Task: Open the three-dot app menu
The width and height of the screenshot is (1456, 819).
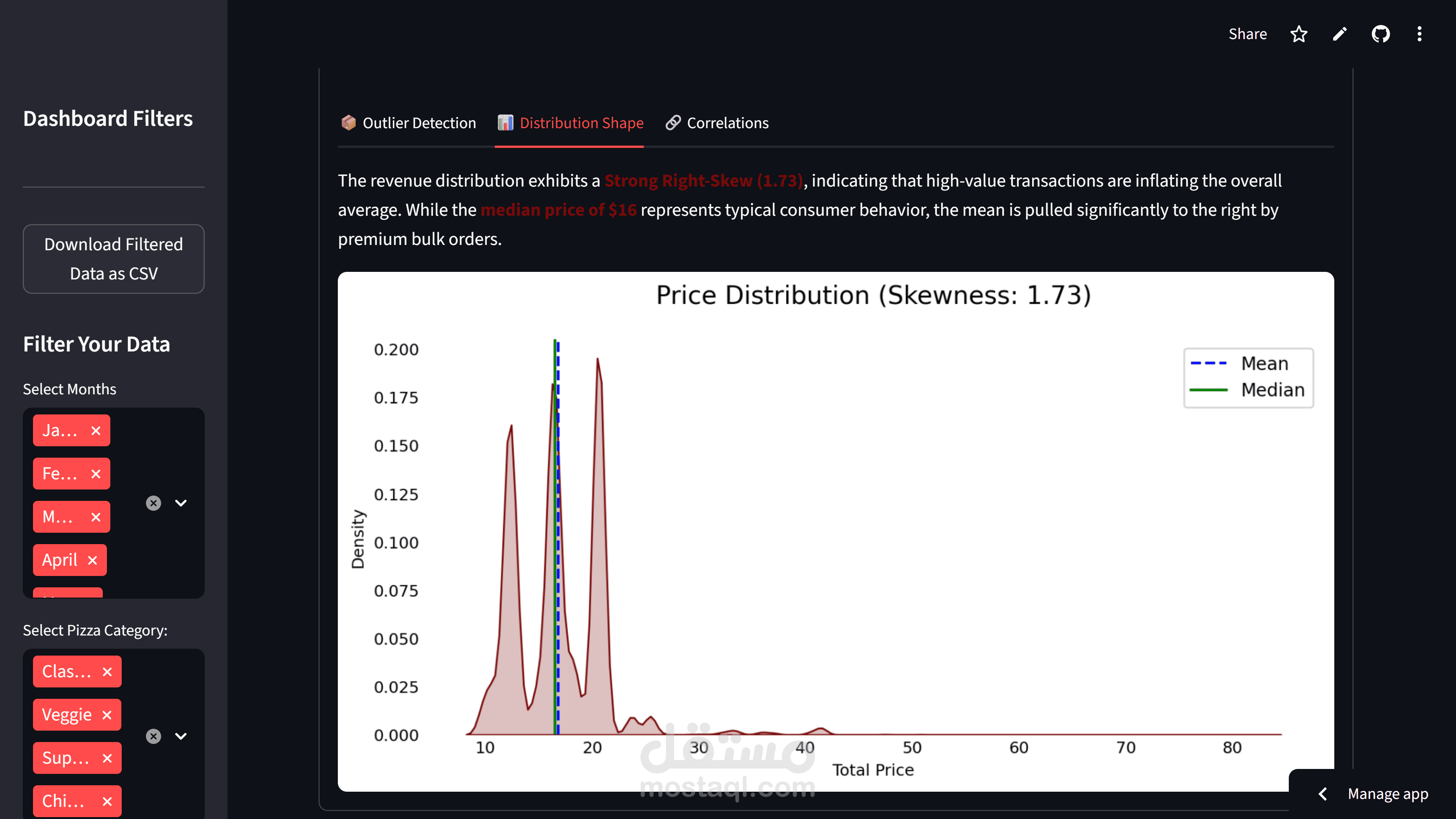Action: pos(1419,34)
